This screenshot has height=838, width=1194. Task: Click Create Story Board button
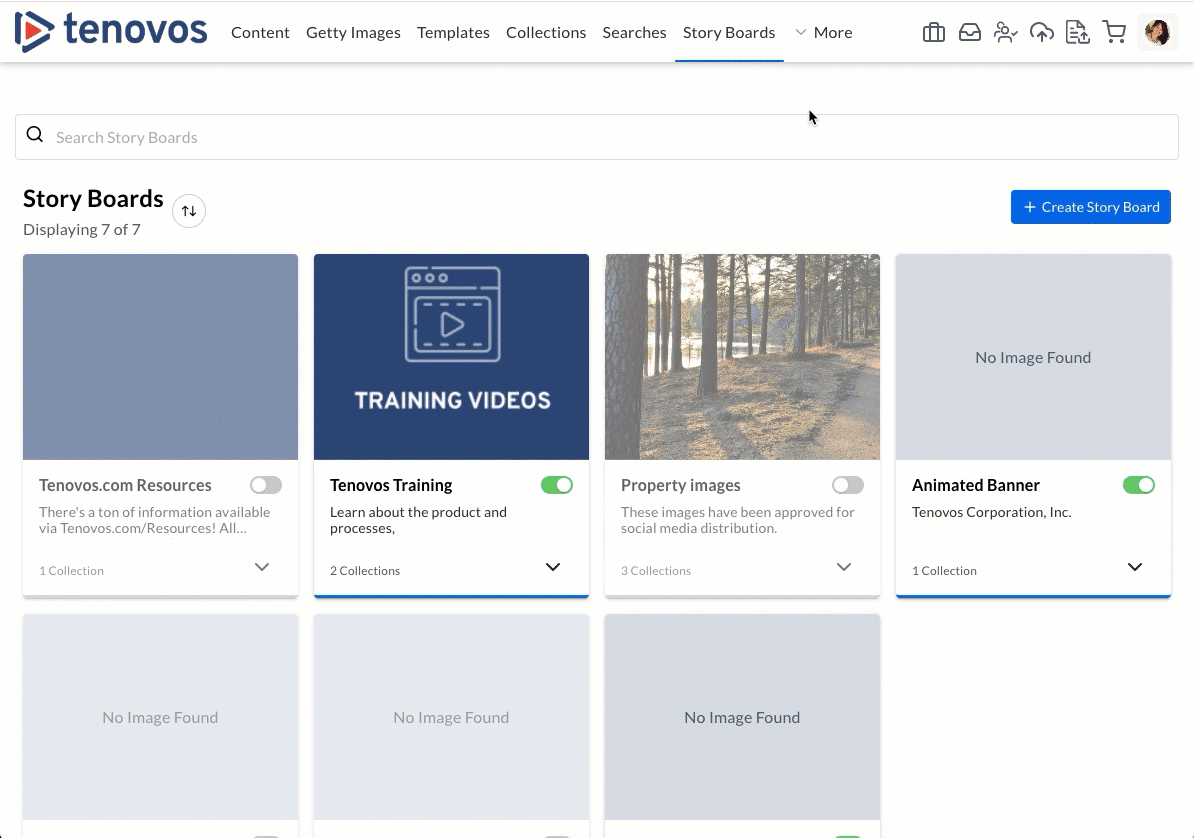(1090, 207)
